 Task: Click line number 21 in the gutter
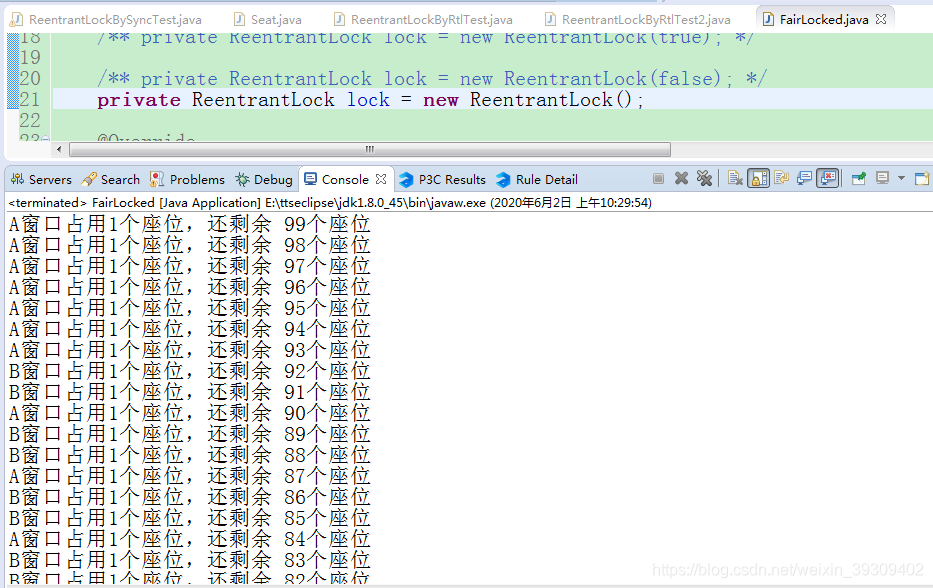[x=30, y=99]
